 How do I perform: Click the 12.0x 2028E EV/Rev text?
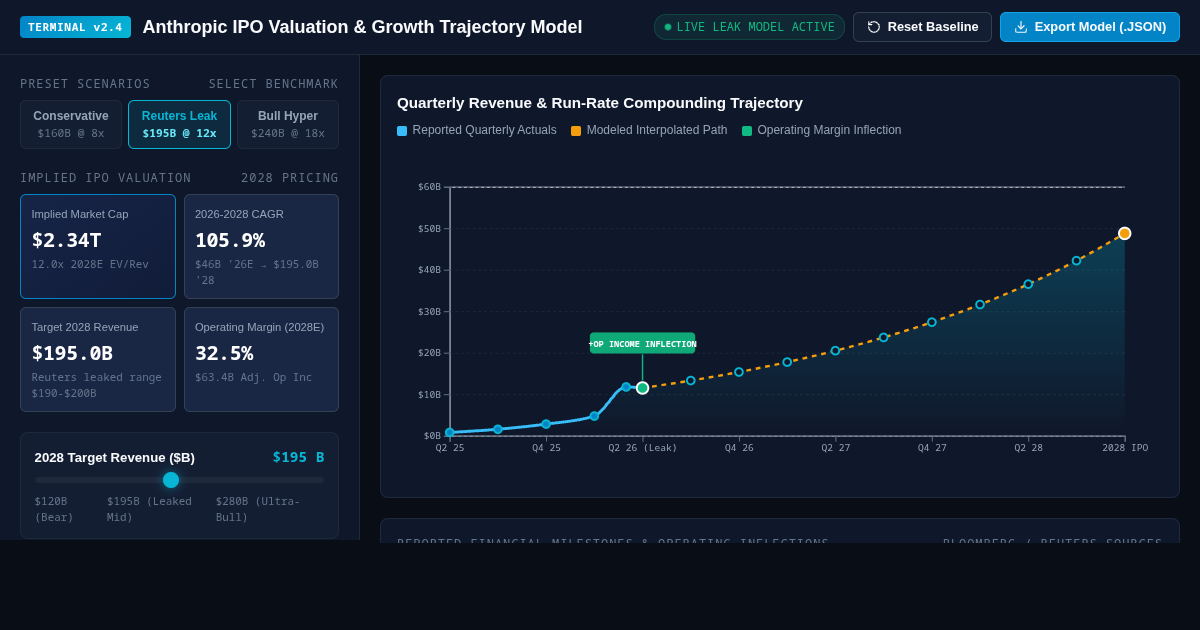point(90,264)
